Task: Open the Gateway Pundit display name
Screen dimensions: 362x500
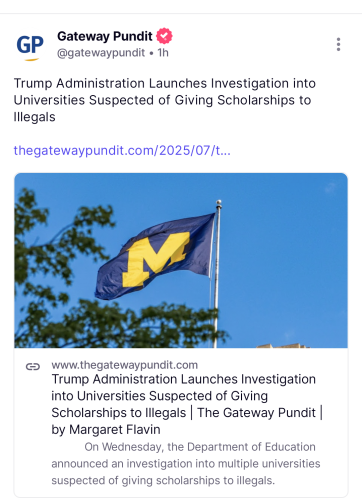Action: point(105,36)
